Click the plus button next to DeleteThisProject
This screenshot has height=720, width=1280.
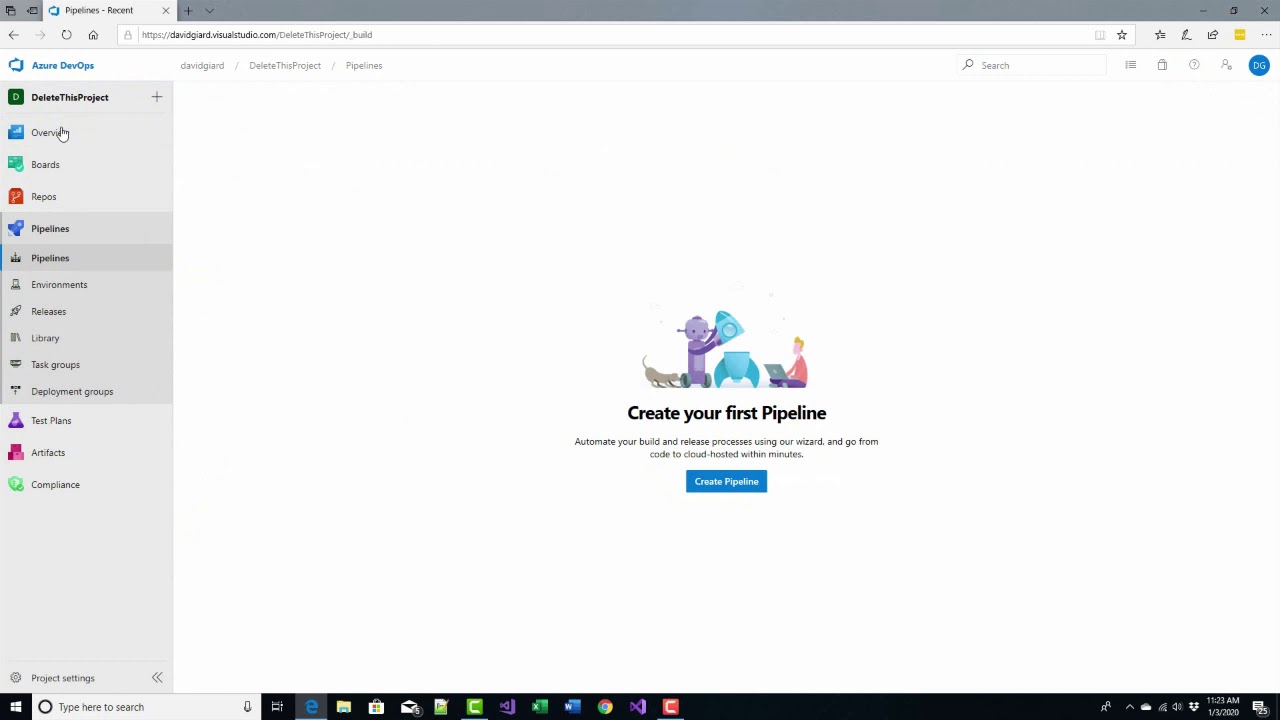point(156,97)
